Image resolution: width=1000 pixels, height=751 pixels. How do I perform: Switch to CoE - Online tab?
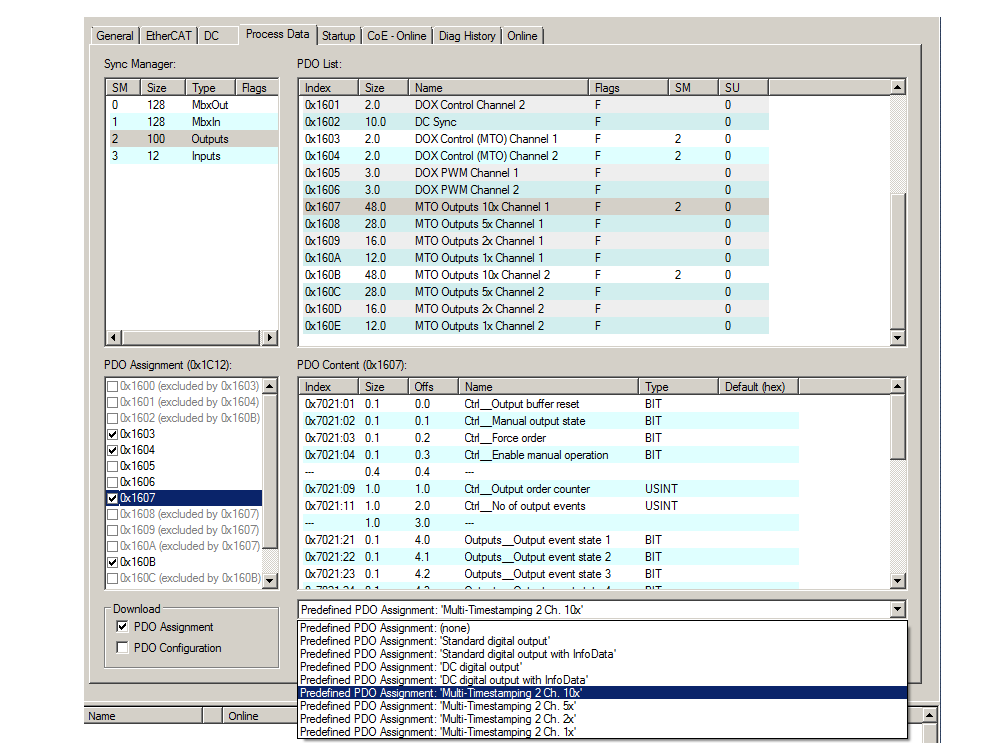pos(397,36)
